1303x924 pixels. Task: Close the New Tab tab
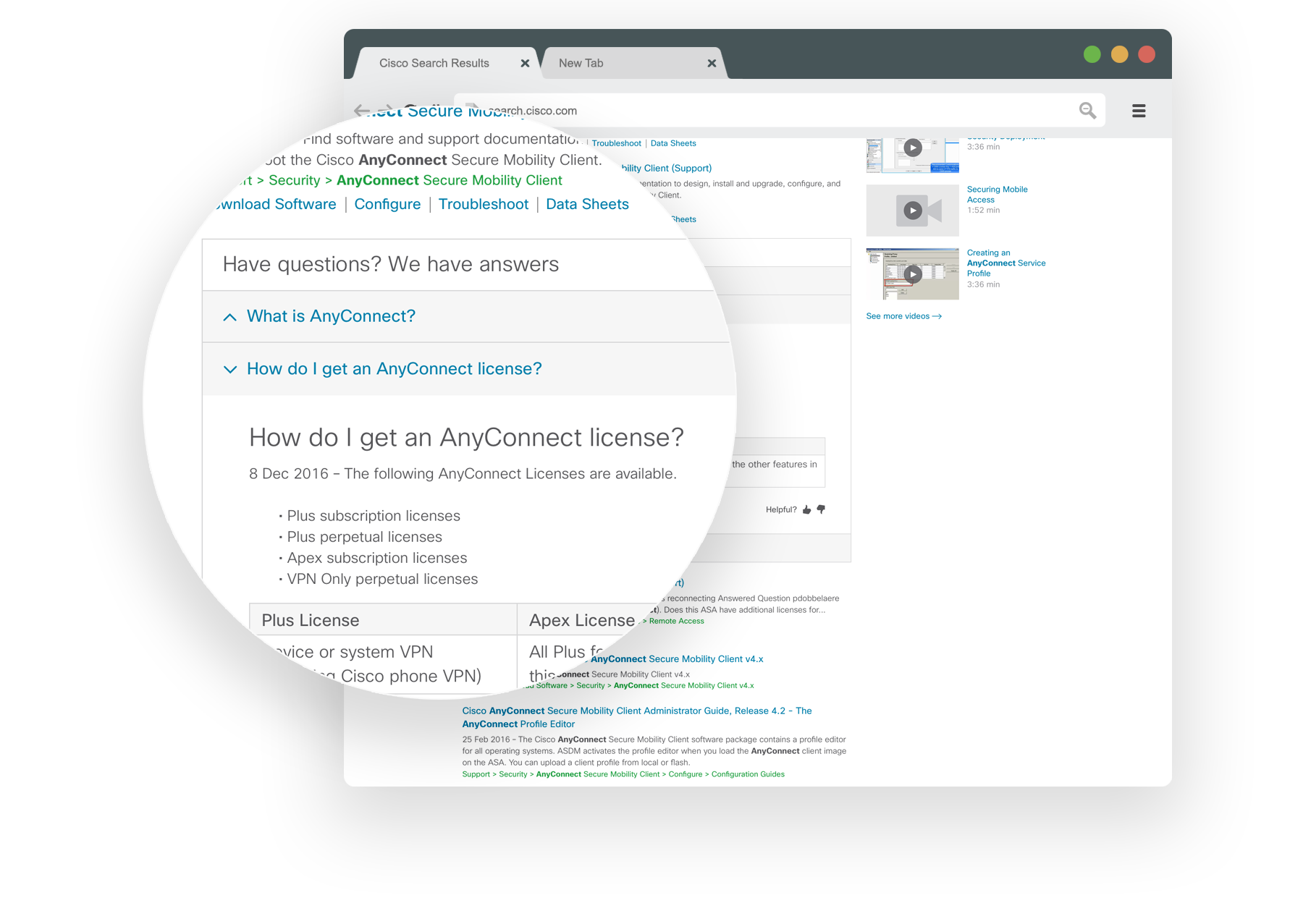[712, 64]
